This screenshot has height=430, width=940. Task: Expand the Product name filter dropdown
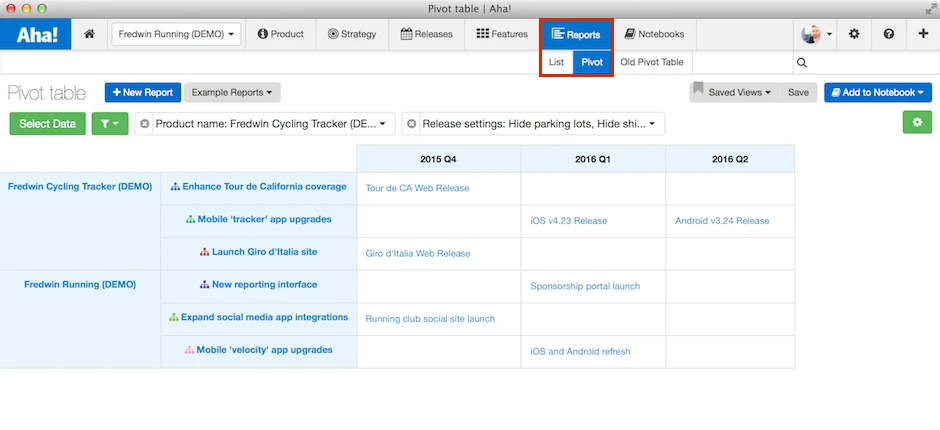pyautogui.click(x=382, y=124)
